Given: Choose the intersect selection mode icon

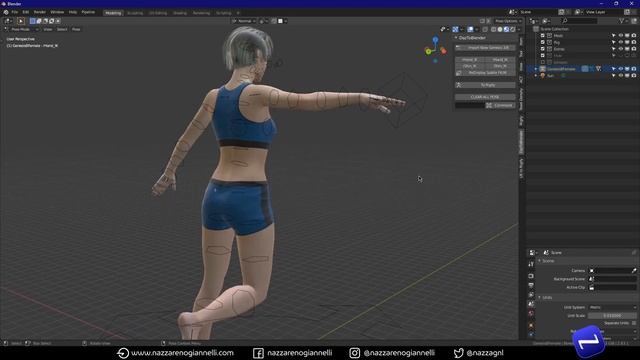Looking at the screenshot, I should point(58,21).
